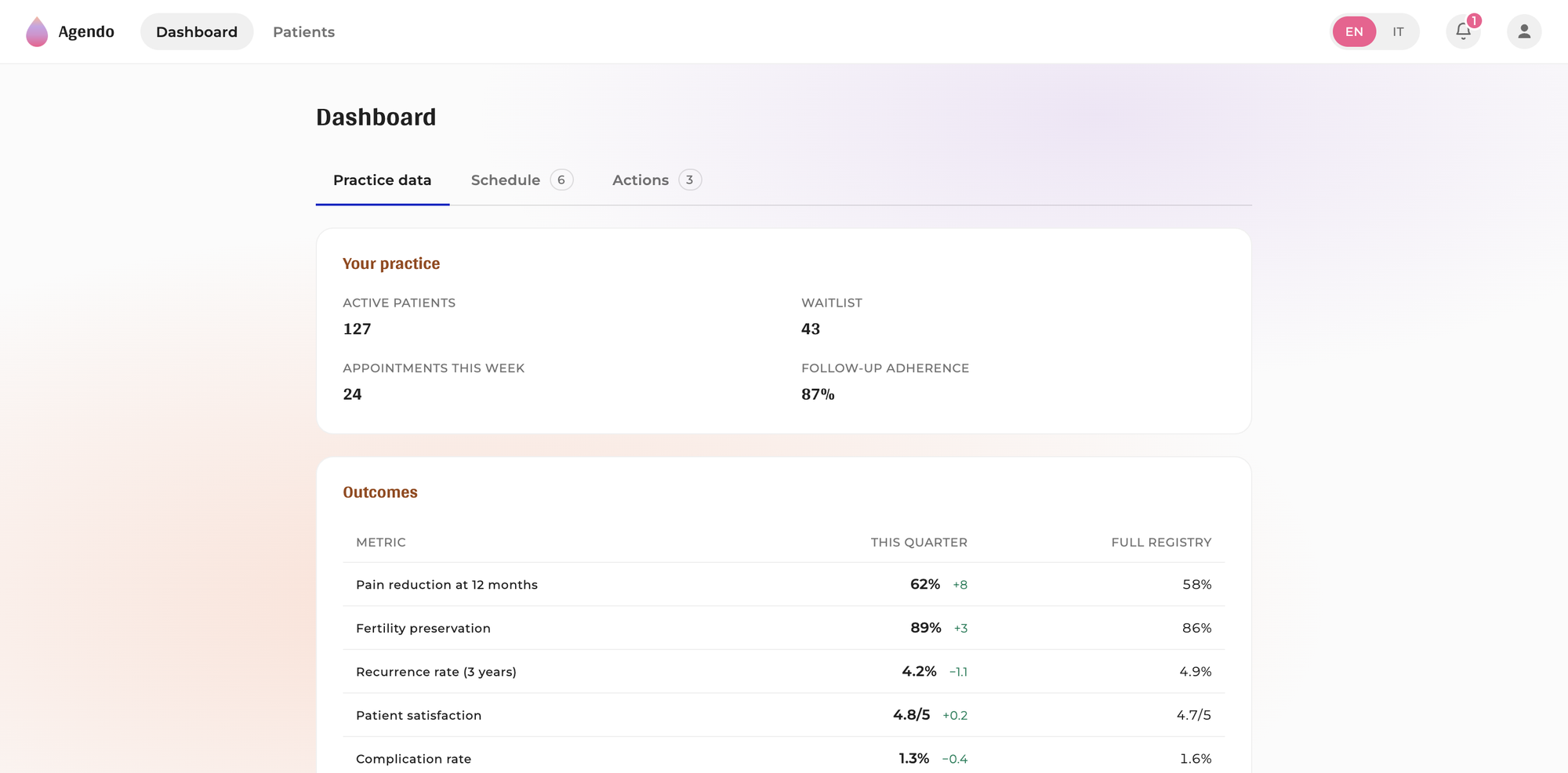Click the This Quarter column header

pos(919,543)
